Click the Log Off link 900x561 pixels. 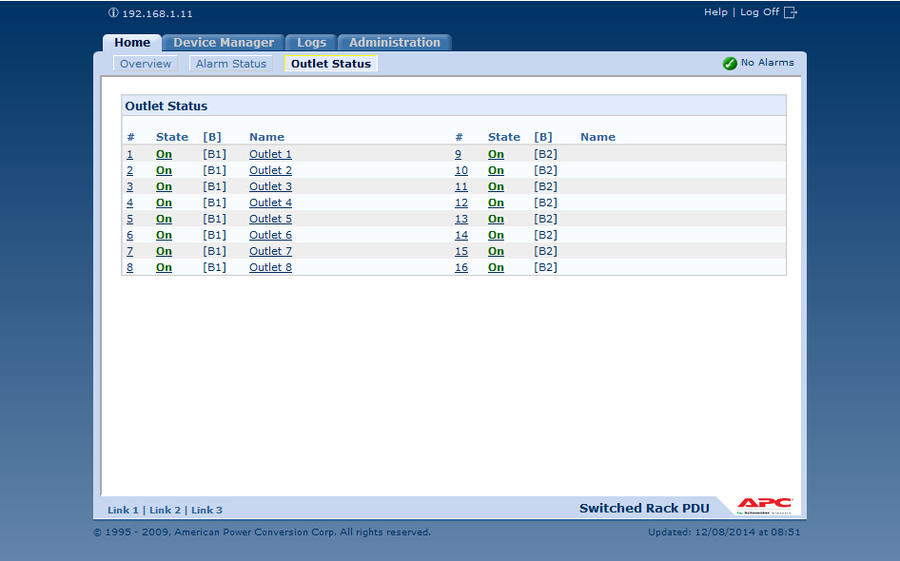(x=759, y=12)
